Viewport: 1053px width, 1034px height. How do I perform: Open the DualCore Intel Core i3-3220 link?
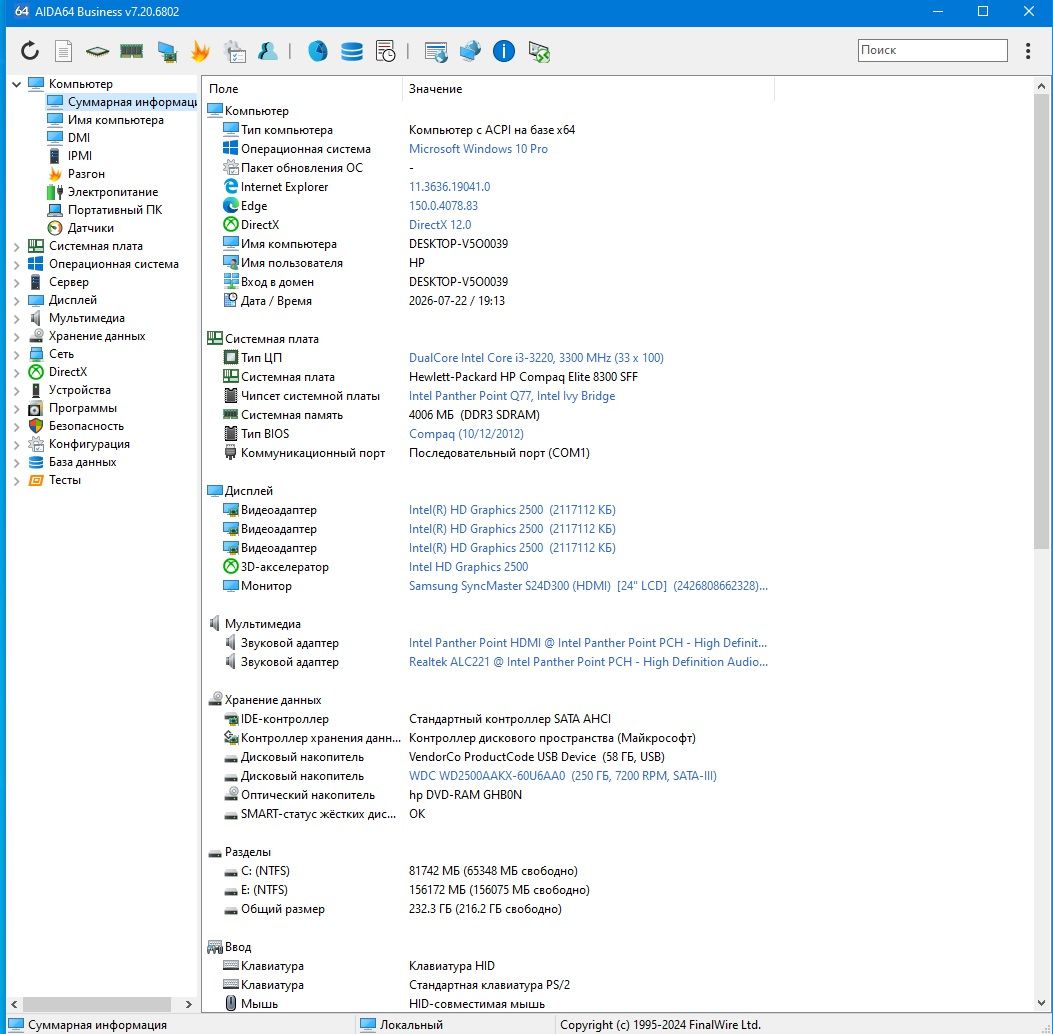[x=536, y=358]
